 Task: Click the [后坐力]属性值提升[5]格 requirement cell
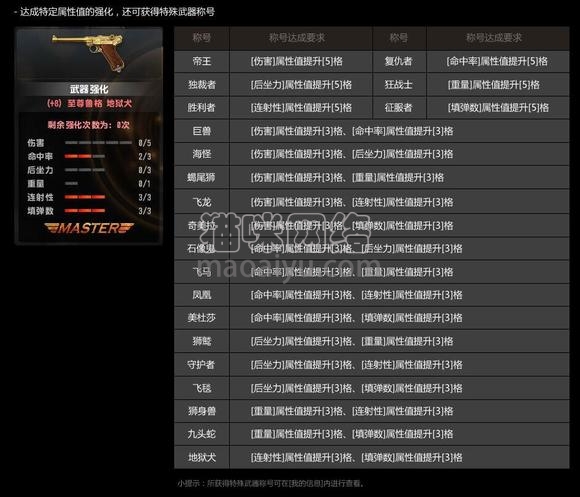(x=301, y=85)
